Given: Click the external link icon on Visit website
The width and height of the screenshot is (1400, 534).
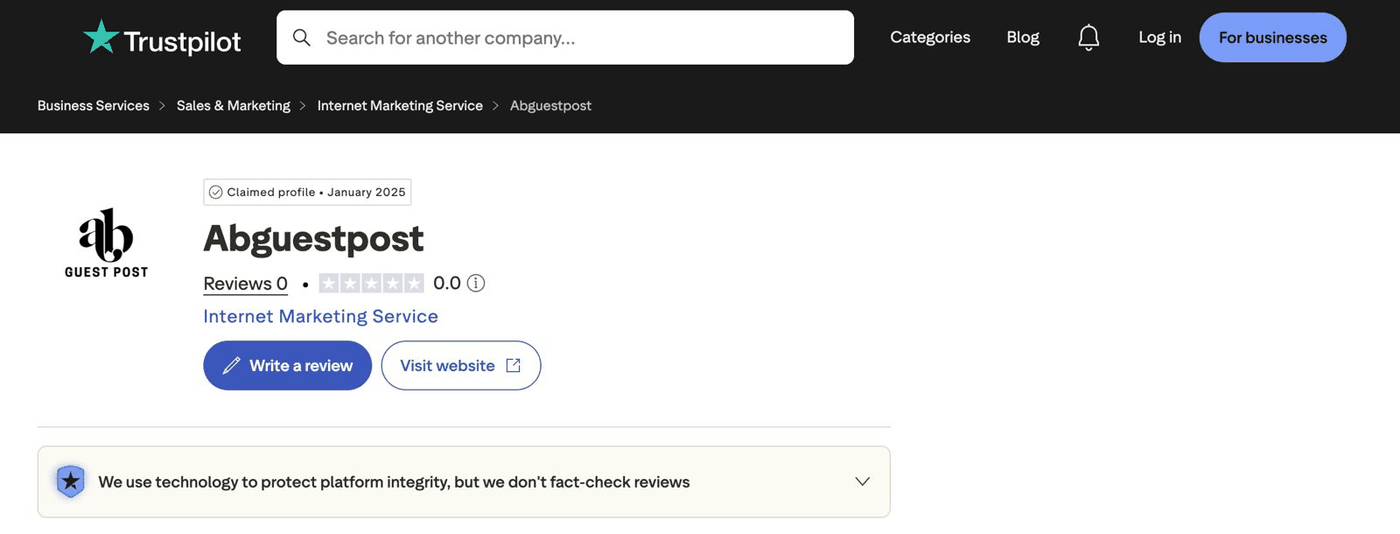Looking at the screenshot, I should 513,366.
